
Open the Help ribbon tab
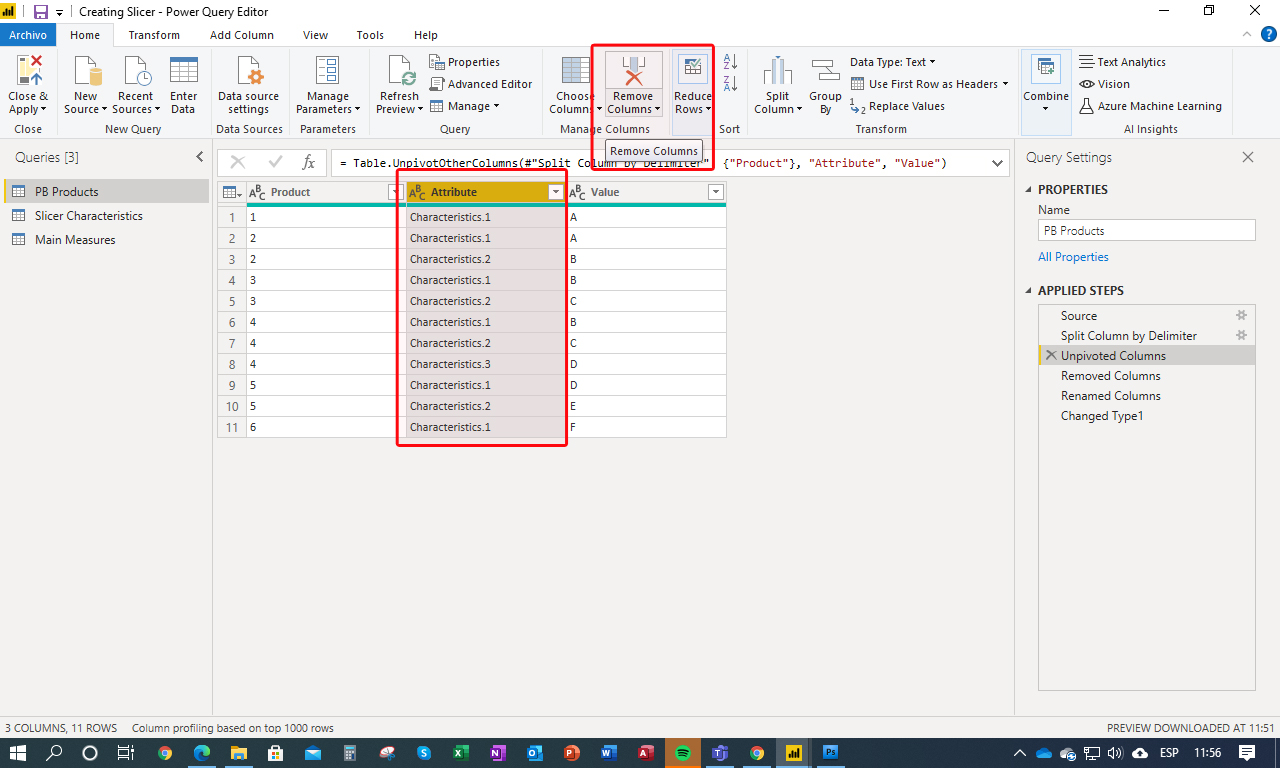coord(426,35)
